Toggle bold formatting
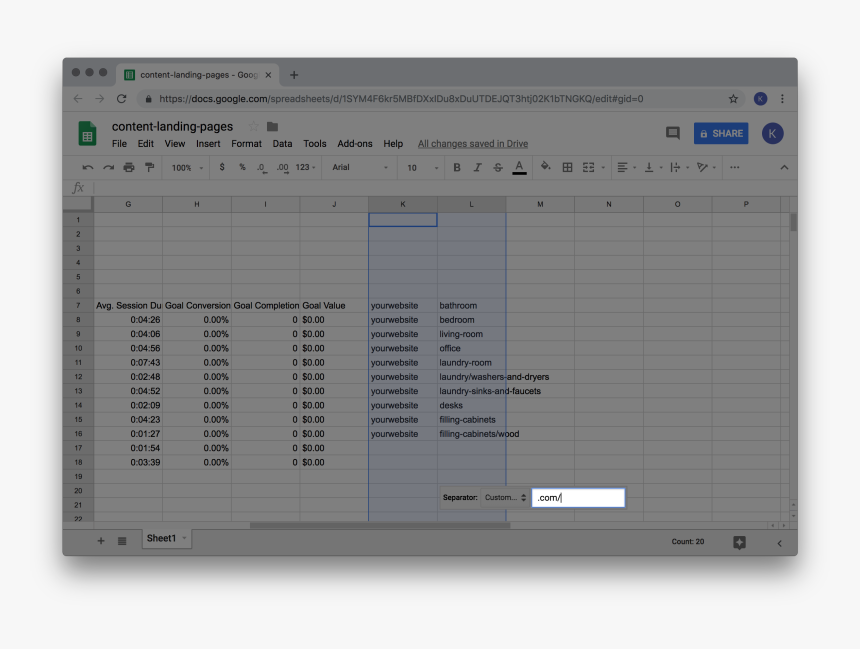Screen dimensions: 860x649 pyautogui.click(x=456, y=167)
